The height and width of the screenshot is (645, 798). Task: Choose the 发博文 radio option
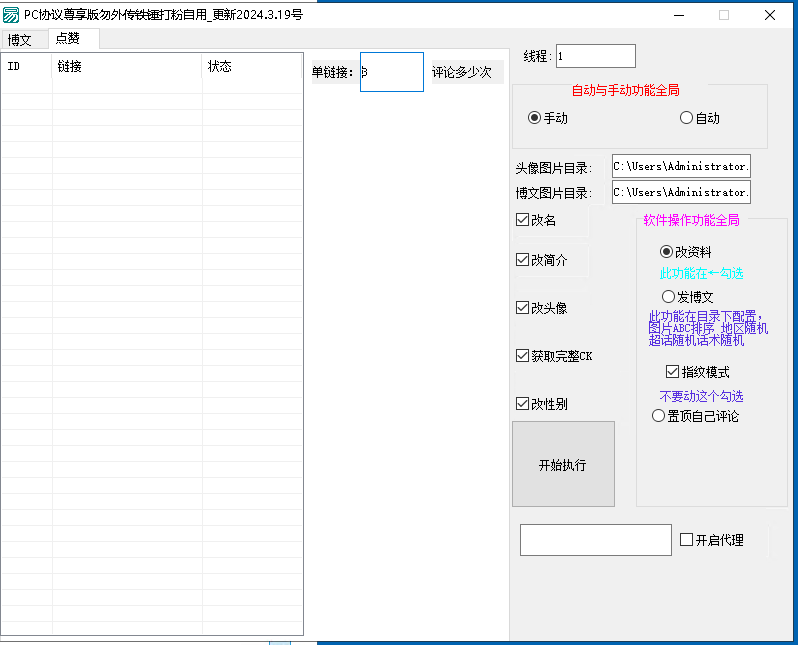668,297
